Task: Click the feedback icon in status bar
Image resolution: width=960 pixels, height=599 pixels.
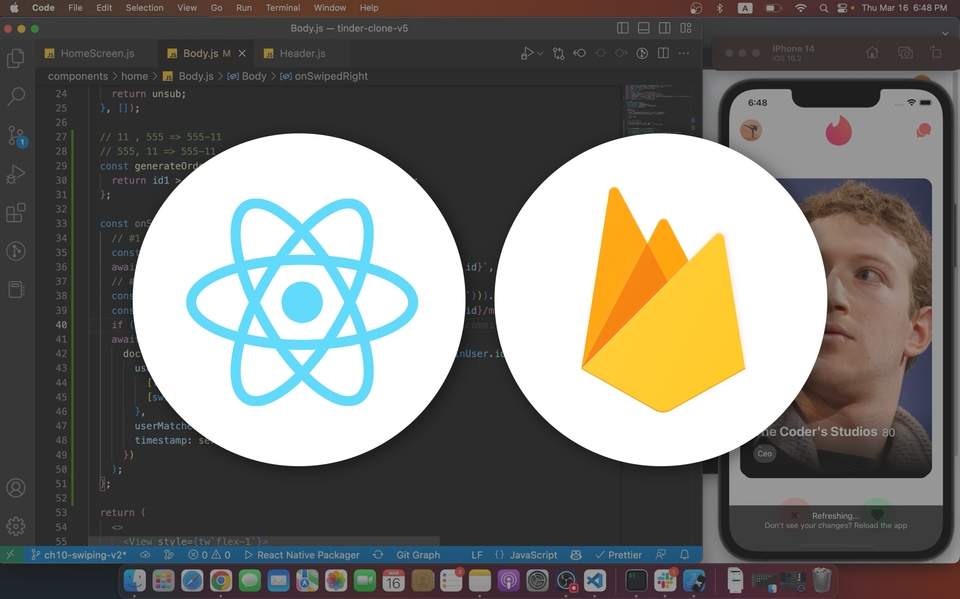Action: point(661,555)
